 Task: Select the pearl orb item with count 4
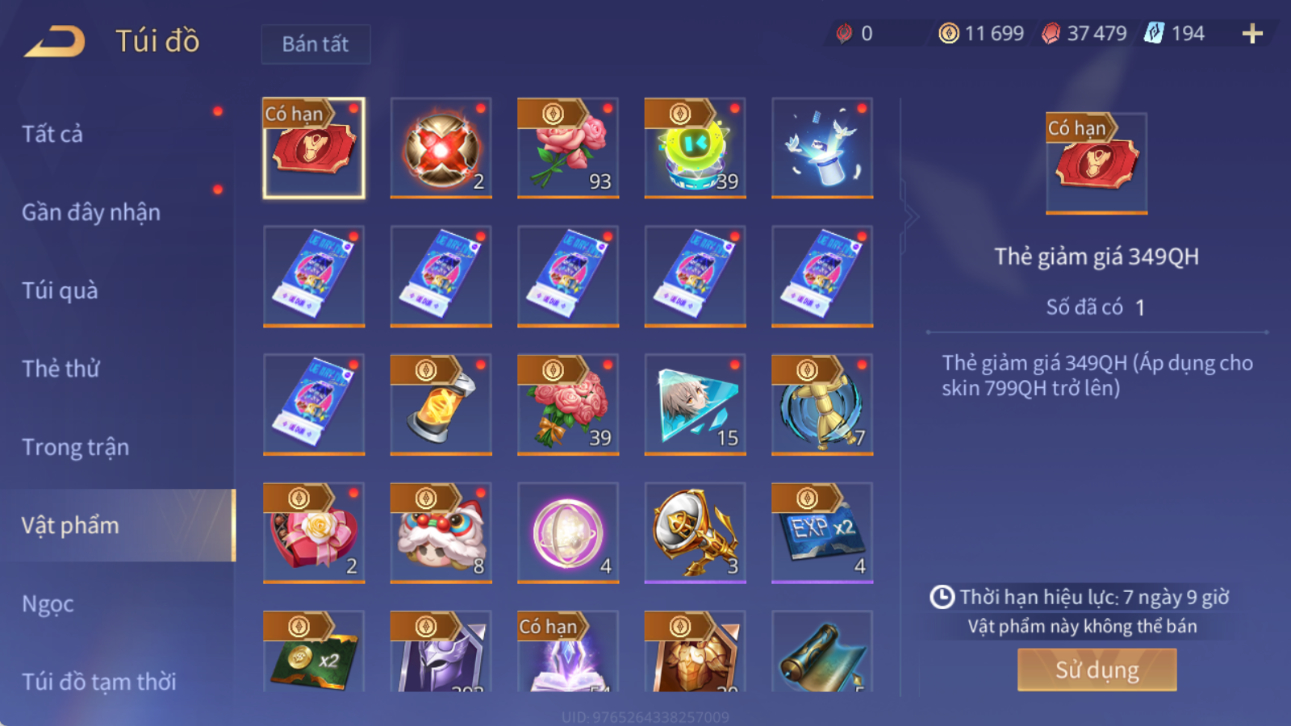[568, 533]
